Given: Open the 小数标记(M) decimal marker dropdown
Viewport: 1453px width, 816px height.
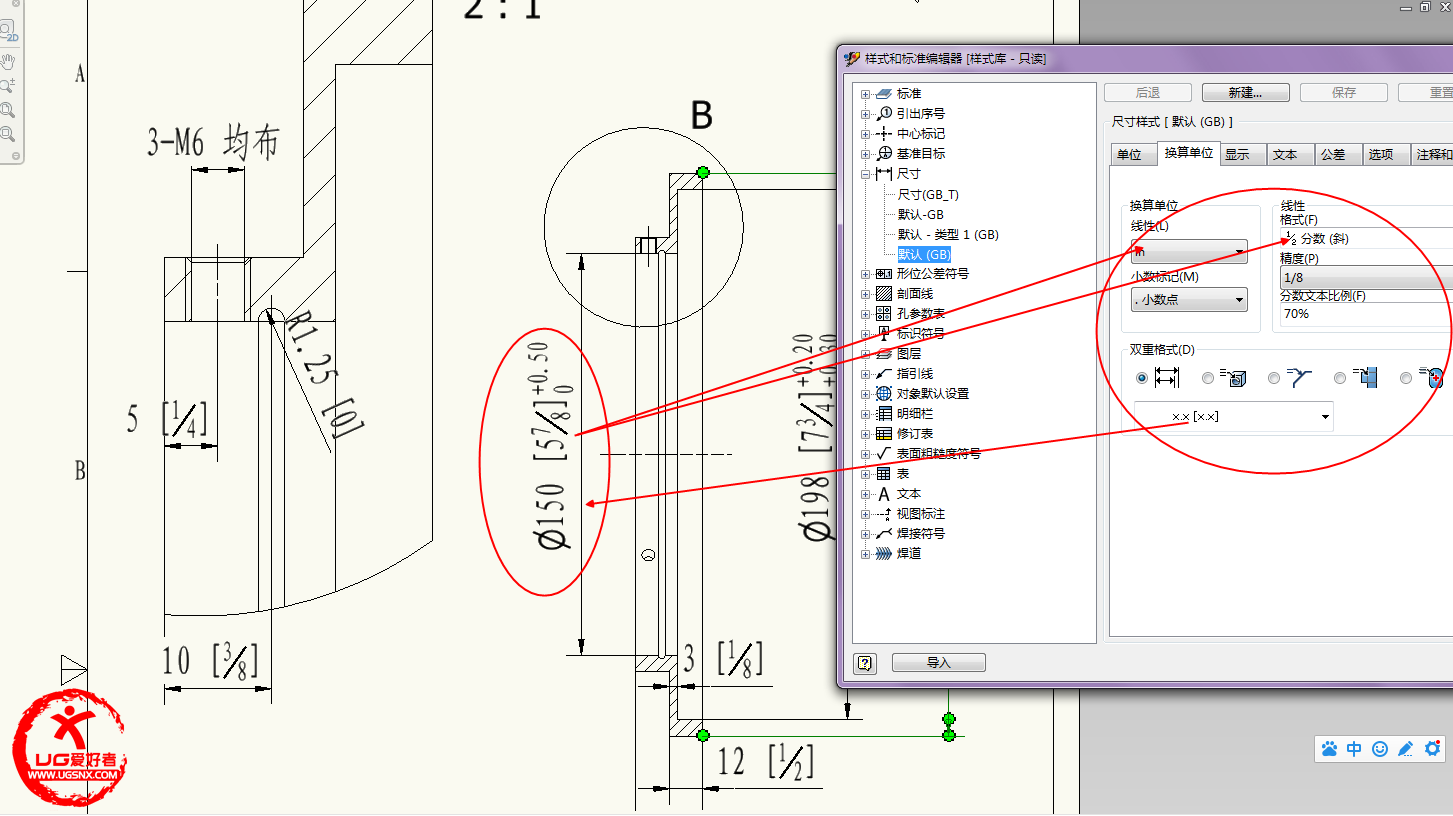Looking at the screenshot, I should (x=1189, y=299).
